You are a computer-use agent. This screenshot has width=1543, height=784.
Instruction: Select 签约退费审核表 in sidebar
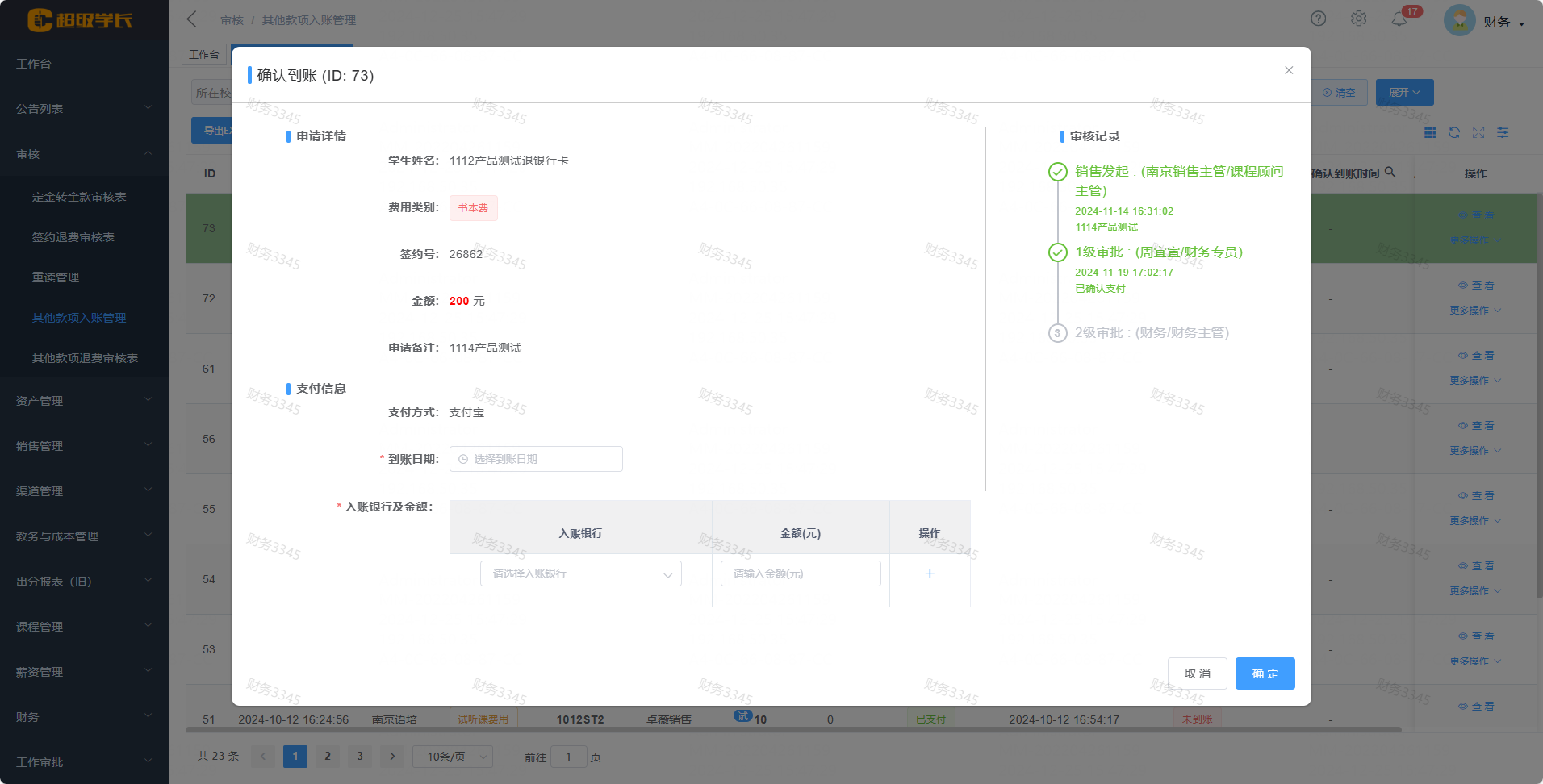coord(73,237)
